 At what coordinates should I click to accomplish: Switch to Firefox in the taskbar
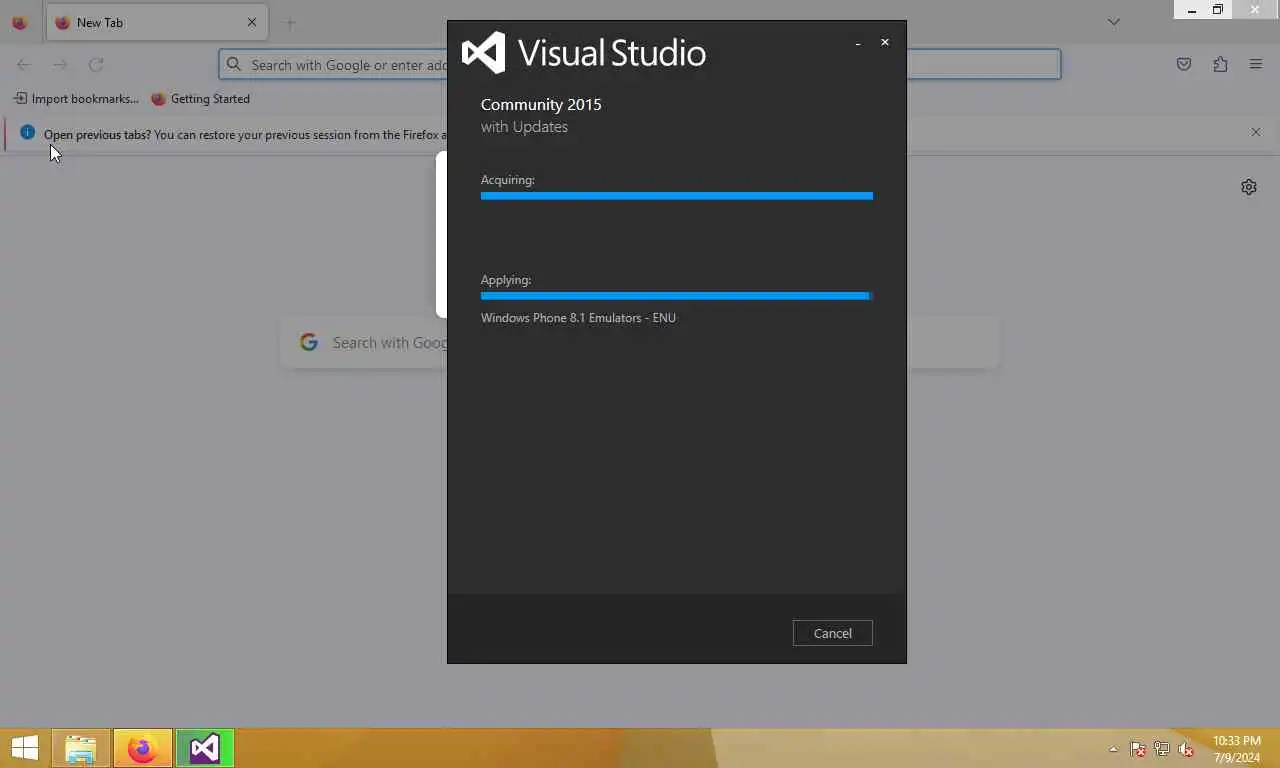[x=143, y=748]
